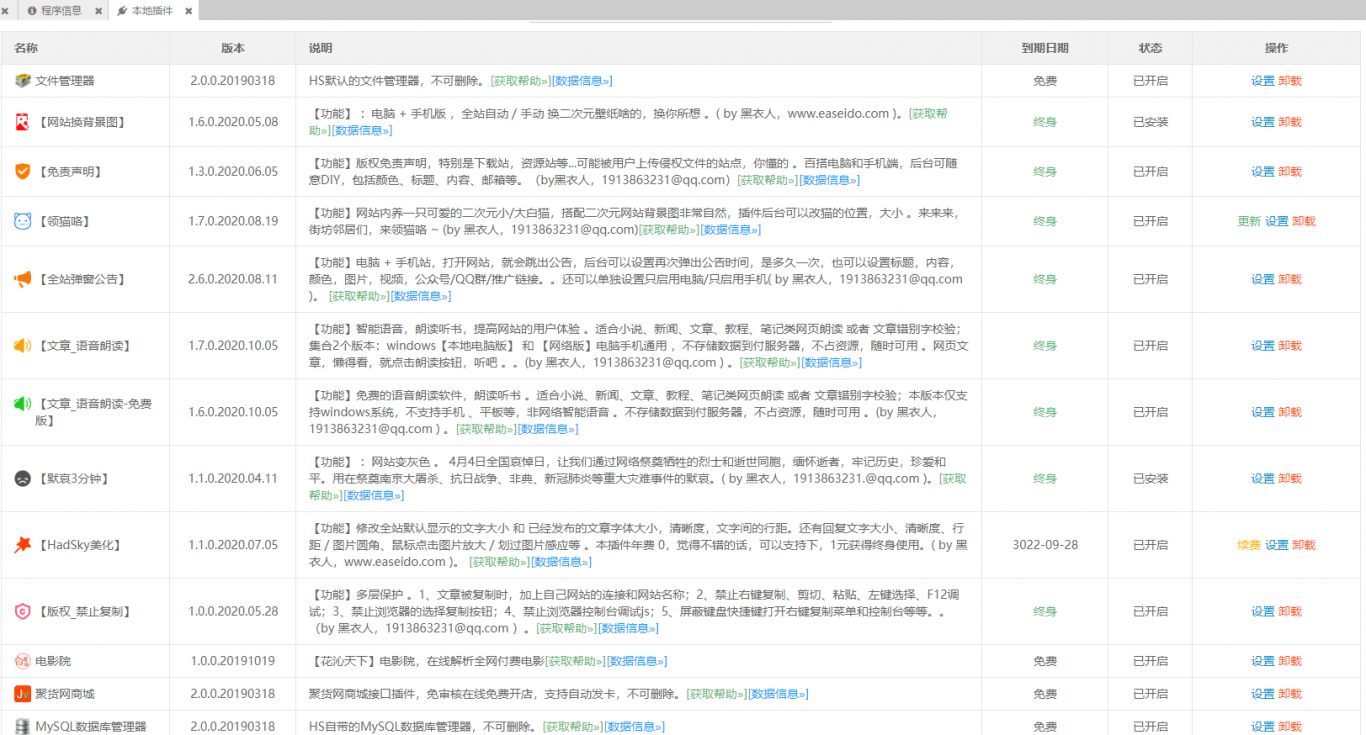This screenshot has width=1366, height=735.
Task: Click 获取帮助 link for 文件管理器
Action: point(520,81)
